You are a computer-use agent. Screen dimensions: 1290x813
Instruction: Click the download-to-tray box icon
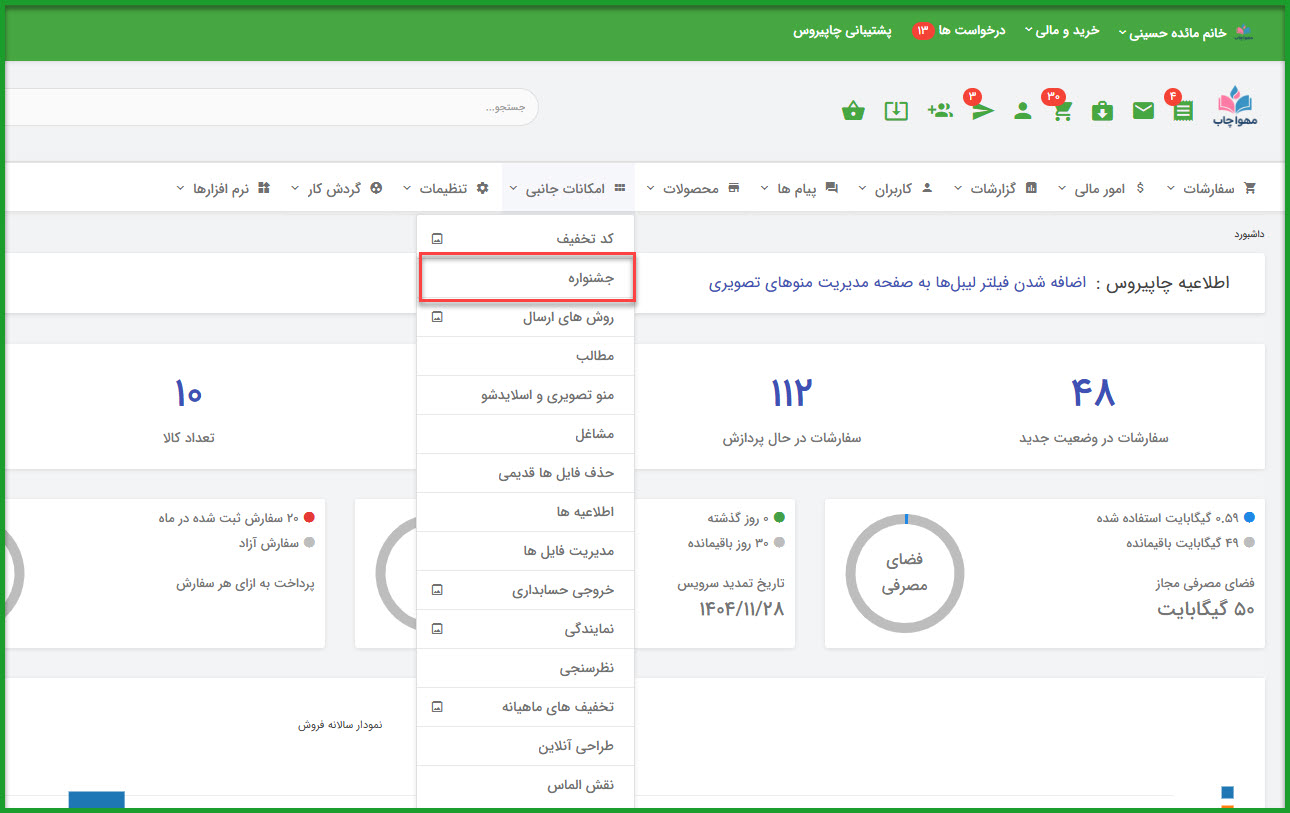click(x=896, y=111)
